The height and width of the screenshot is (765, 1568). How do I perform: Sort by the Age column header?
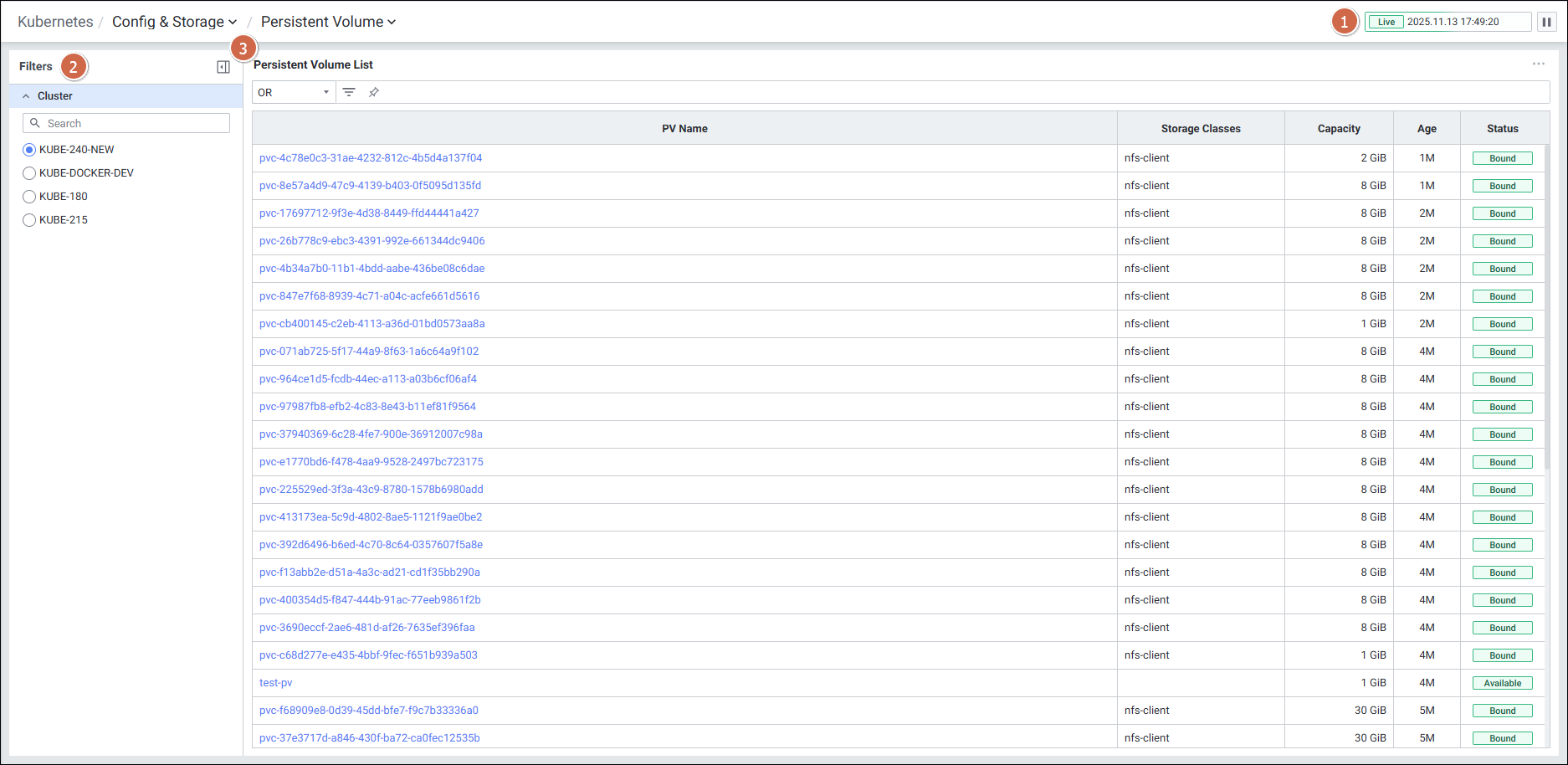(x=1426, y=129)
